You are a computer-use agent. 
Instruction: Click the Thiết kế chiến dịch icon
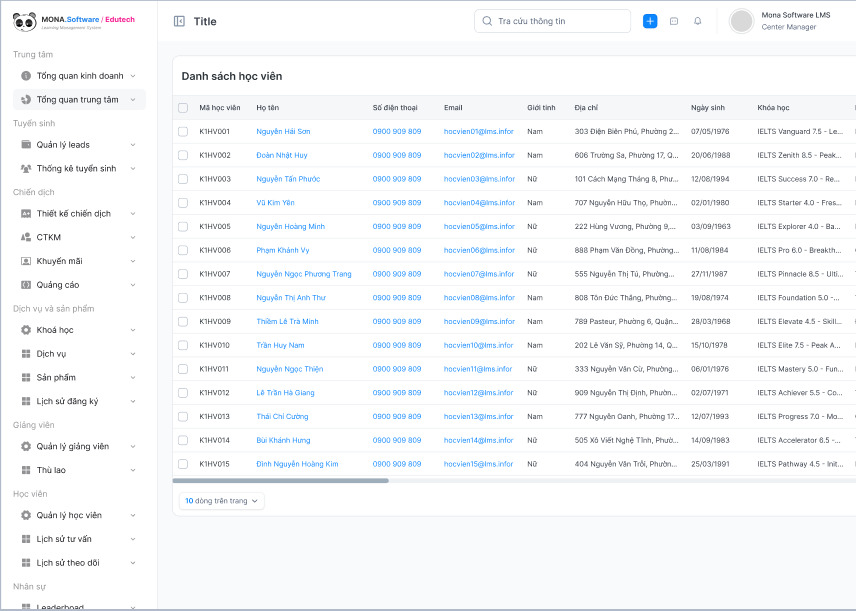click(x=26, y=213)
